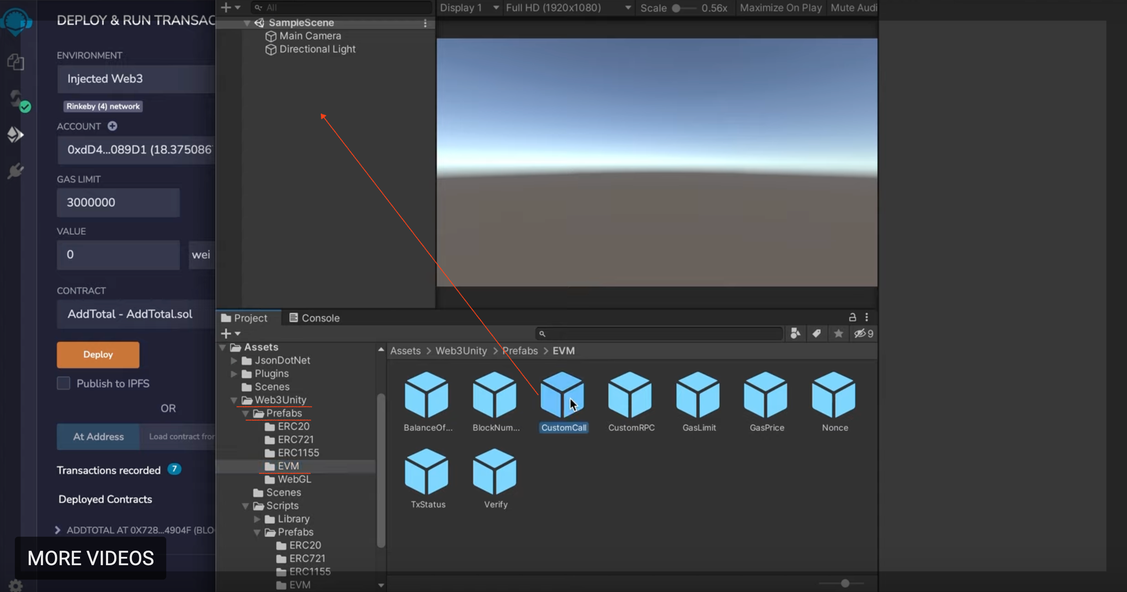This screenshot has height=592, width=1127.
Task: Add a new account with plus icon
Action: [112, 126]
